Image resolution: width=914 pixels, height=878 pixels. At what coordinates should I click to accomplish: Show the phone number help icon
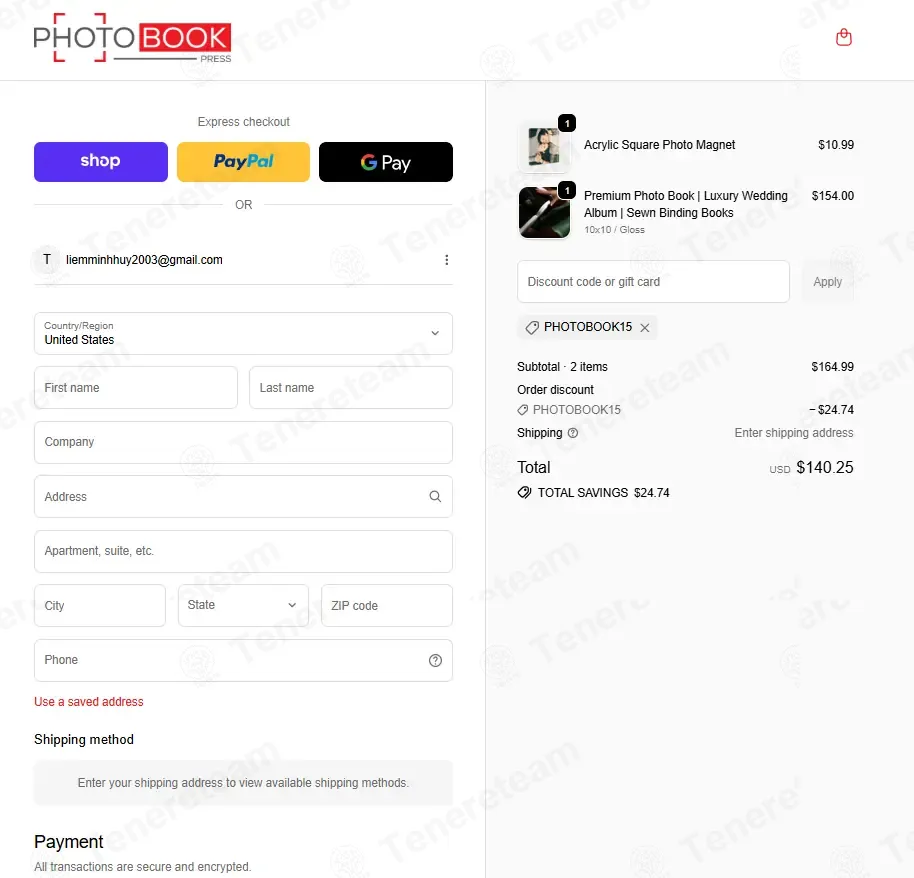tap(435, 661)
